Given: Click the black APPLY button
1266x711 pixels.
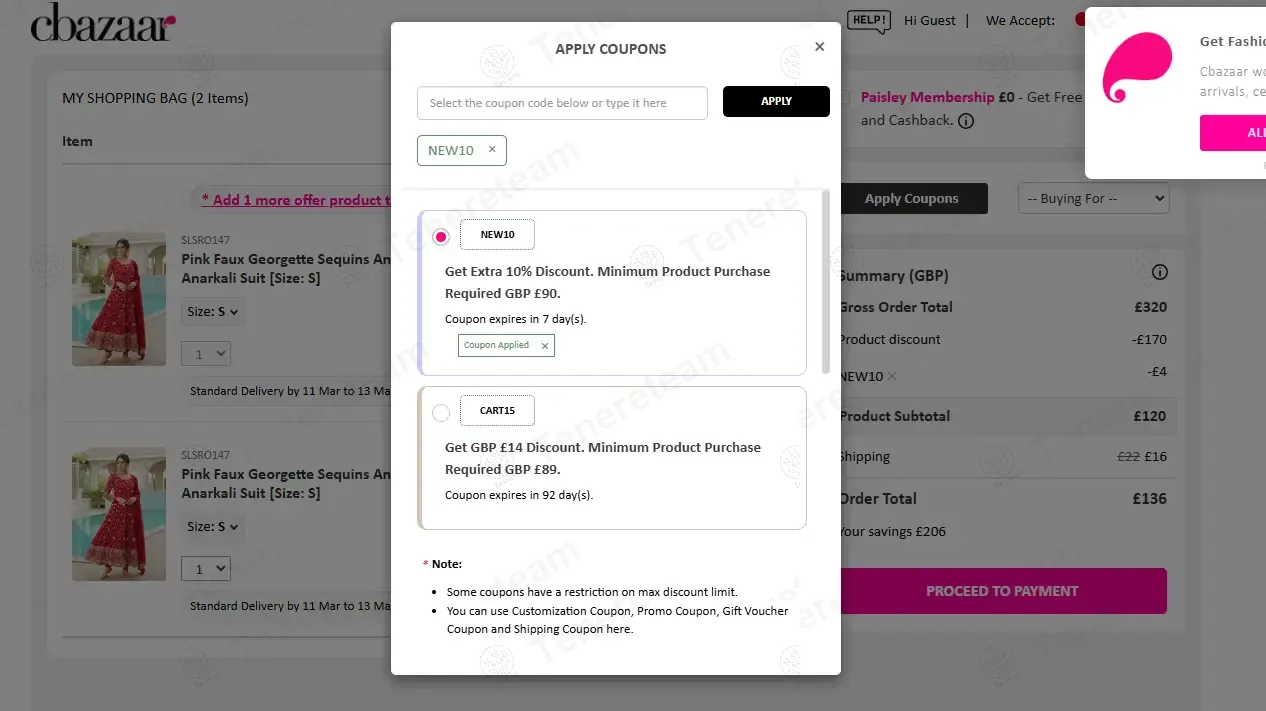Looking at the screenshot, I should coord(776,101).
